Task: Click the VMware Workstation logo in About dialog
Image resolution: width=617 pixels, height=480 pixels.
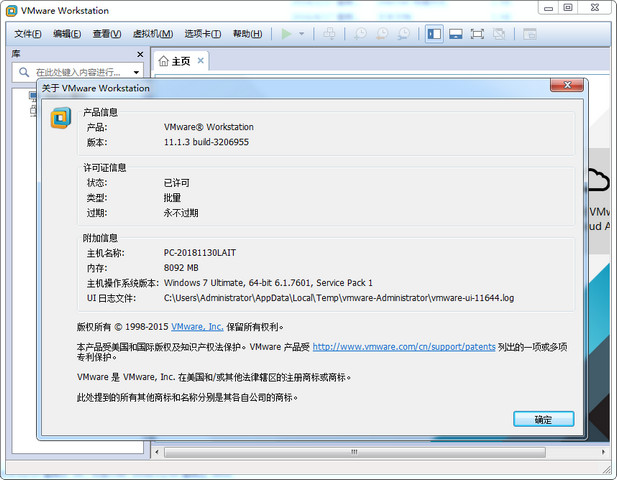Action: (x=61, y=118)
